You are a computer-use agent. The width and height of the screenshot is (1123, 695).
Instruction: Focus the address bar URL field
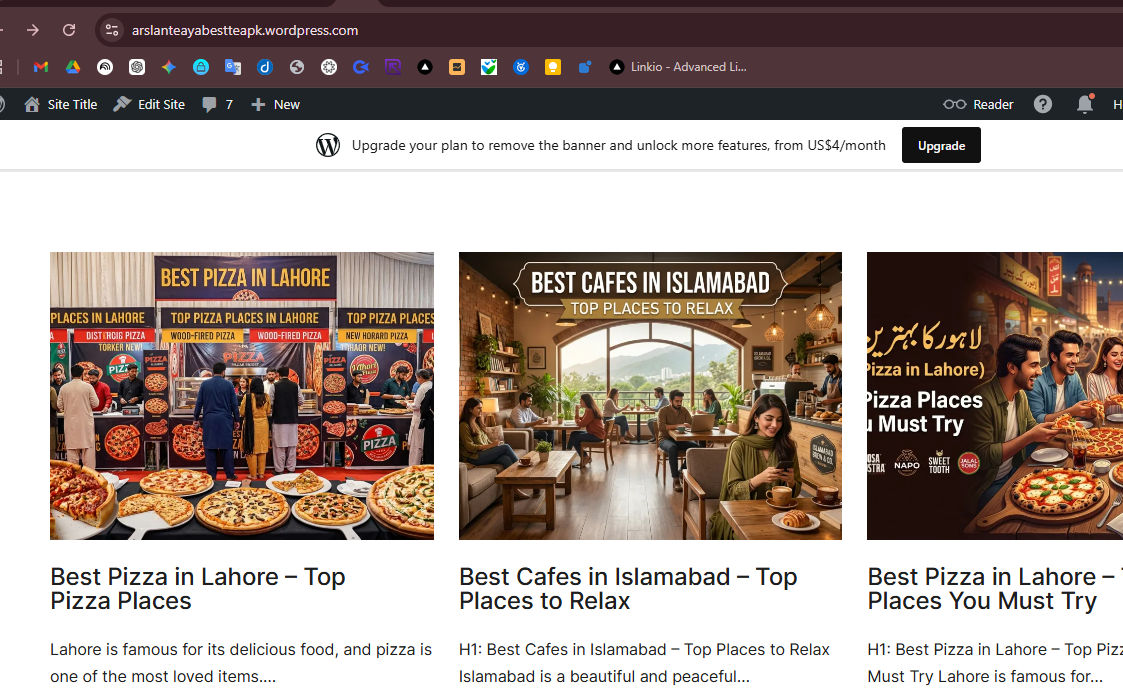coord(245,30)
